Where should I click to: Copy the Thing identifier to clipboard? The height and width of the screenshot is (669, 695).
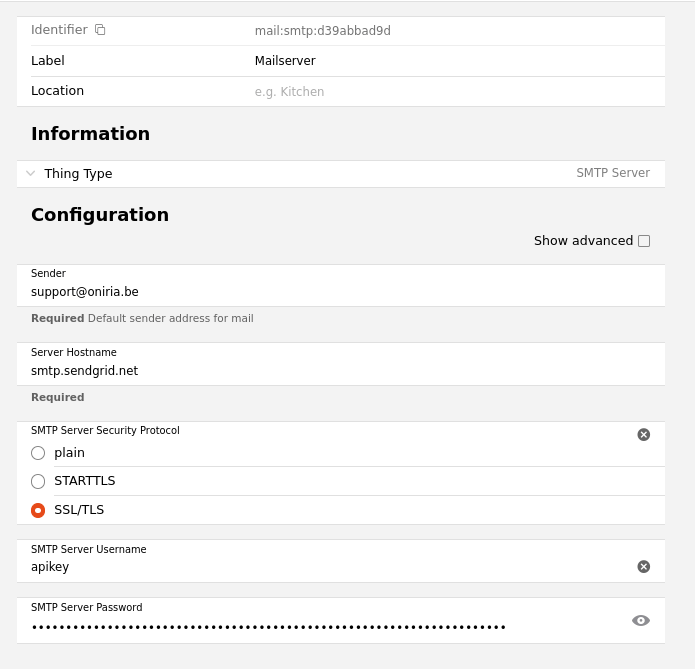pos(100,30)
